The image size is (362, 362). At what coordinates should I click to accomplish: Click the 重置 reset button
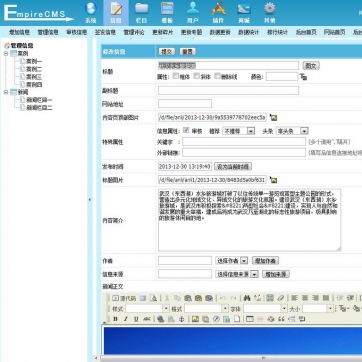click(188, 51)
